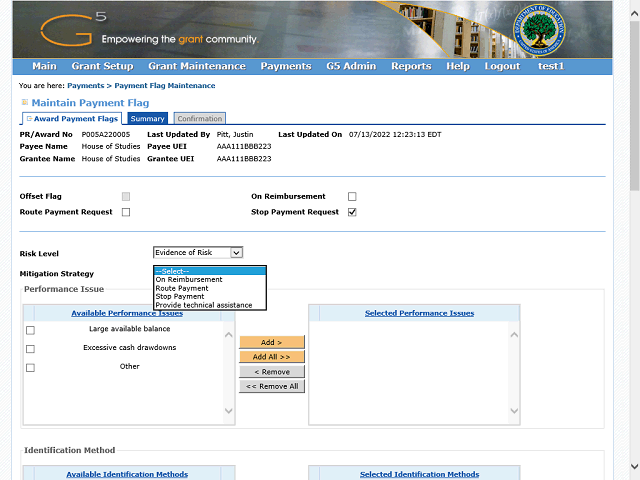
Task: Click Logout in the navigation bar
Action: 502,66
